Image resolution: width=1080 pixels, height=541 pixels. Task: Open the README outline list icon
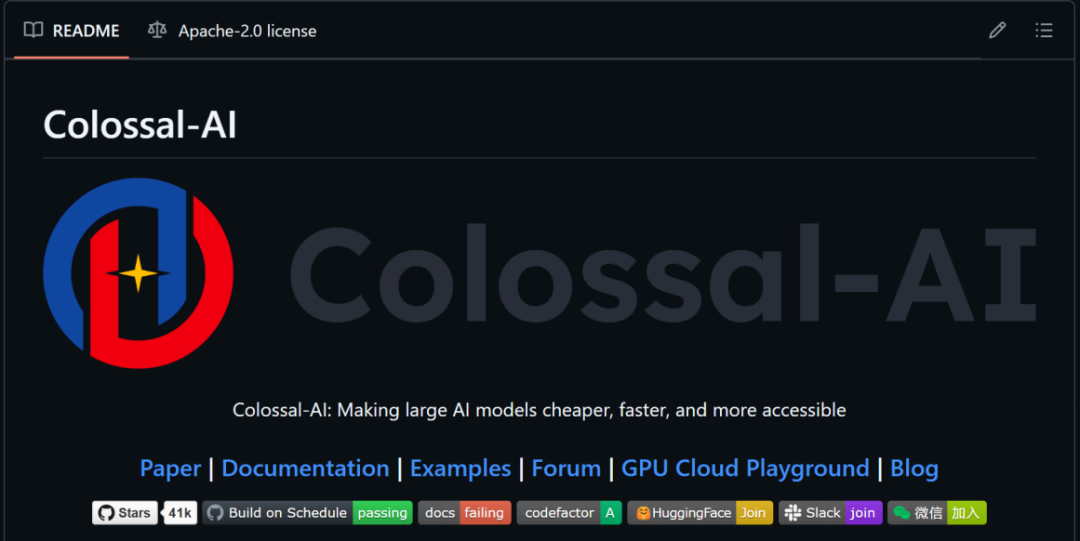pyautogui.click(x=1043, y=30)
